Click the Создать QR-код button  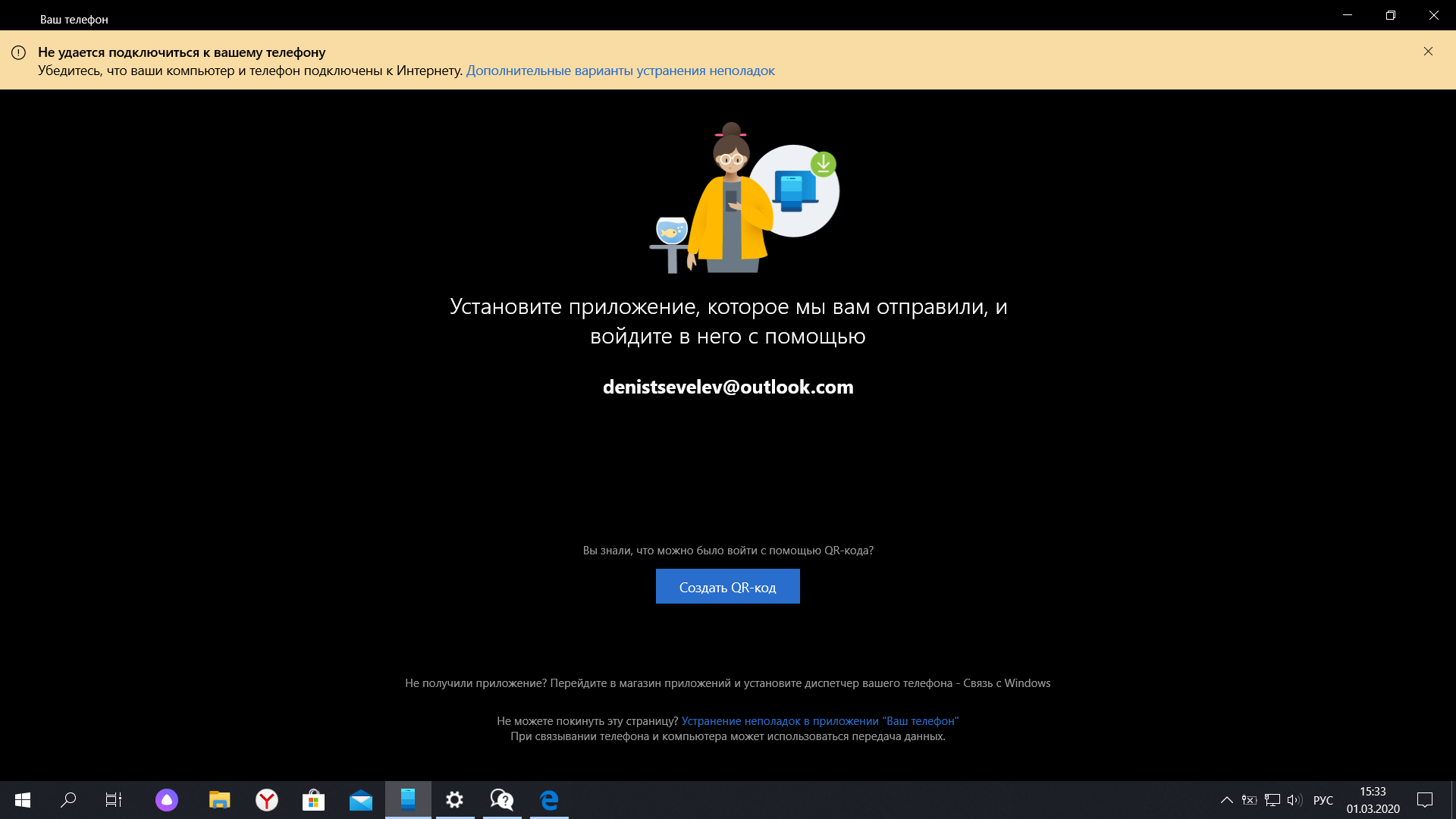(x=727, y=586)
